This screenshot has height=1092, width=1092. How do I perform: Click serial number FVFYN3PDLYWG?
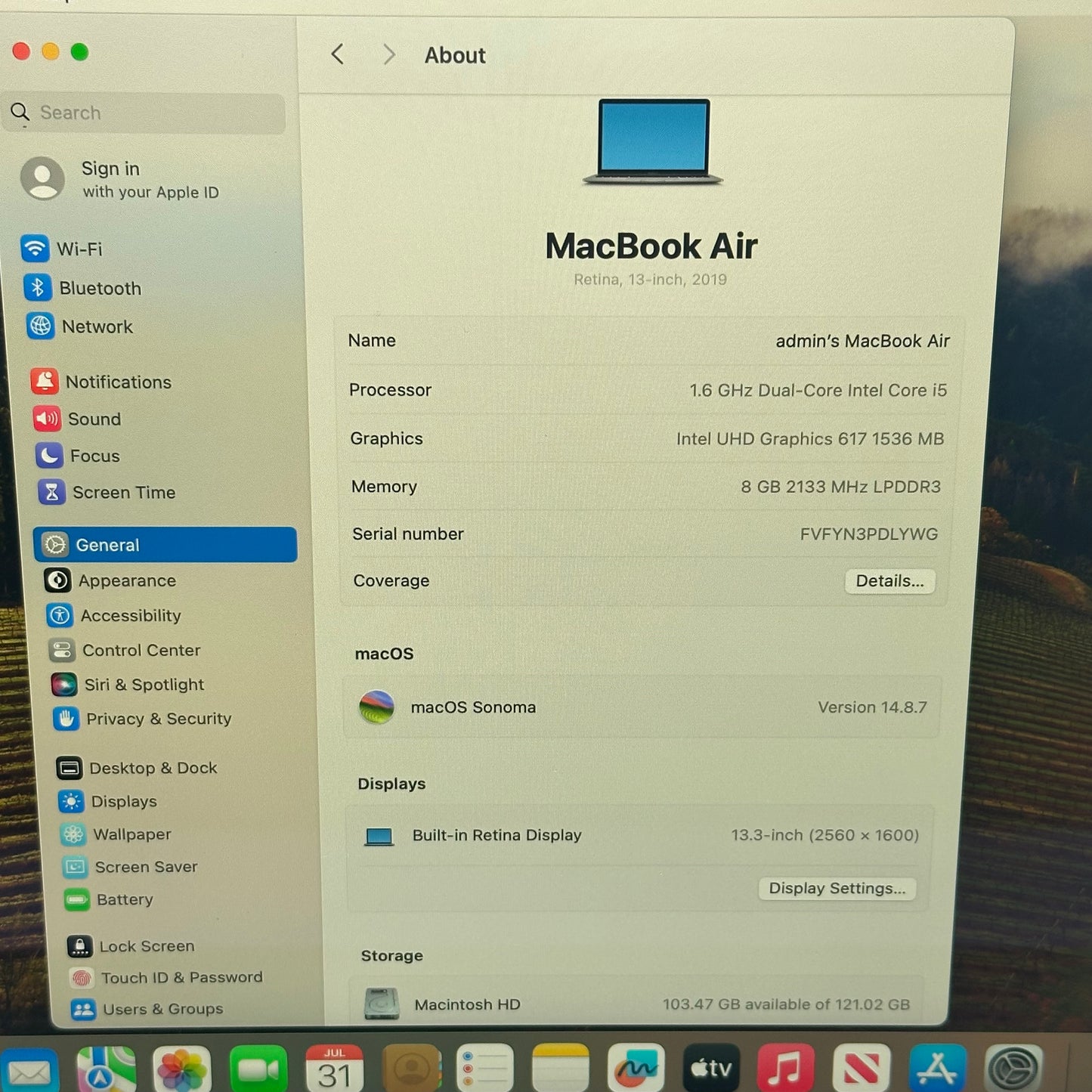[868, 534]
